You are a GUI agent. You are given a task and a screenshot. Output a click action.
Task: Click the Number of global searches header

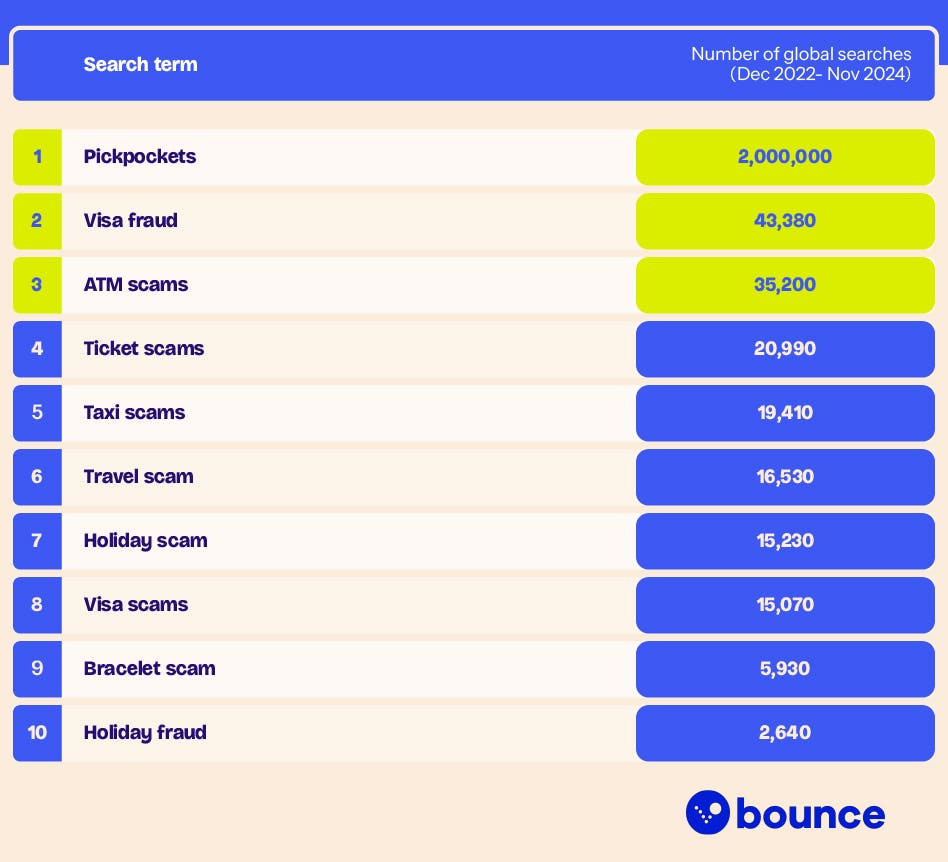(801, 64)
